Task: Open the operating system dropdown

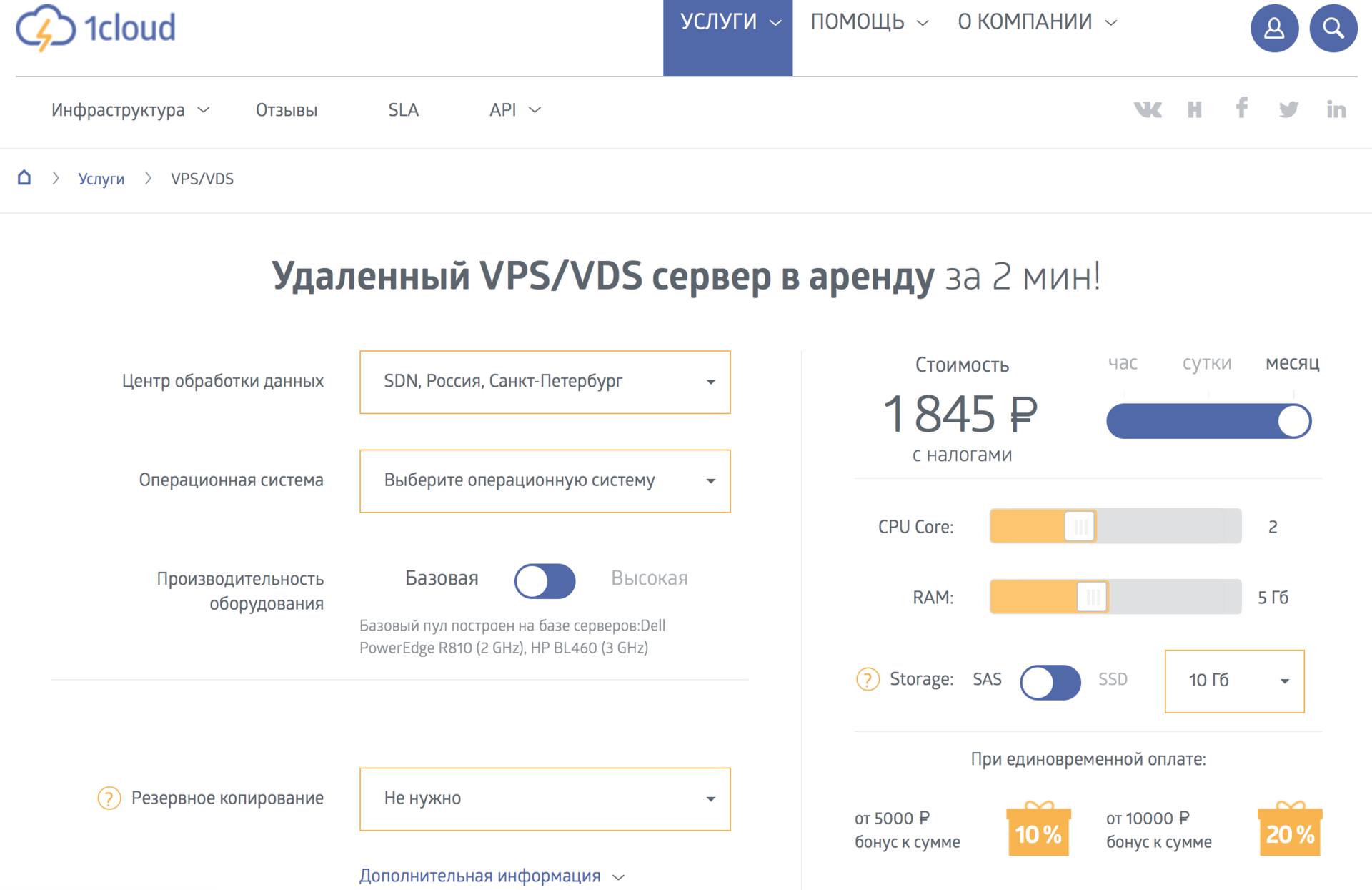Action: [545, 480]
